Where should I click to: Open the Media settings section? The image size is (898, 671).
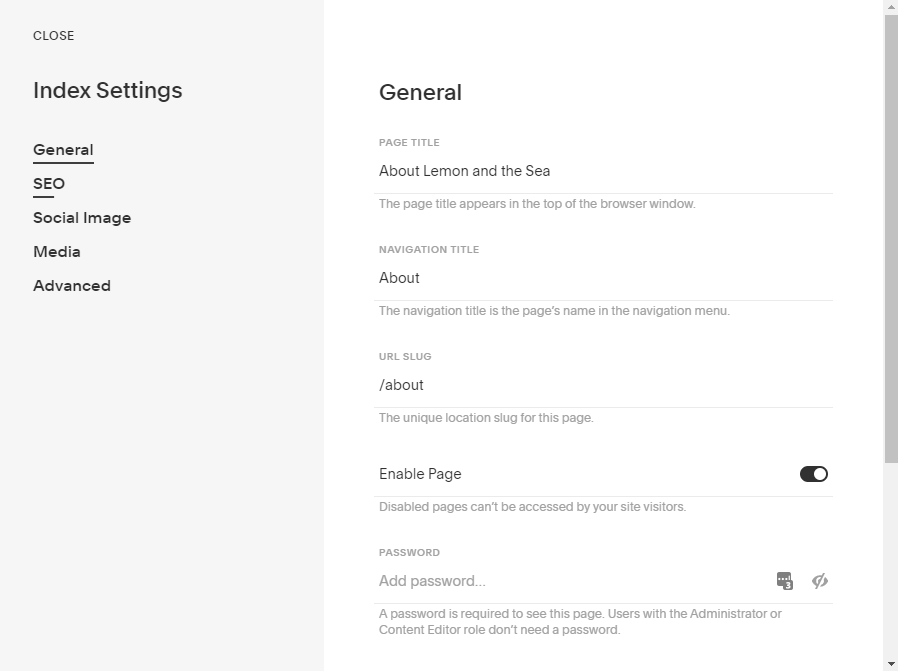pyautogui.click(x=57, y=252)
